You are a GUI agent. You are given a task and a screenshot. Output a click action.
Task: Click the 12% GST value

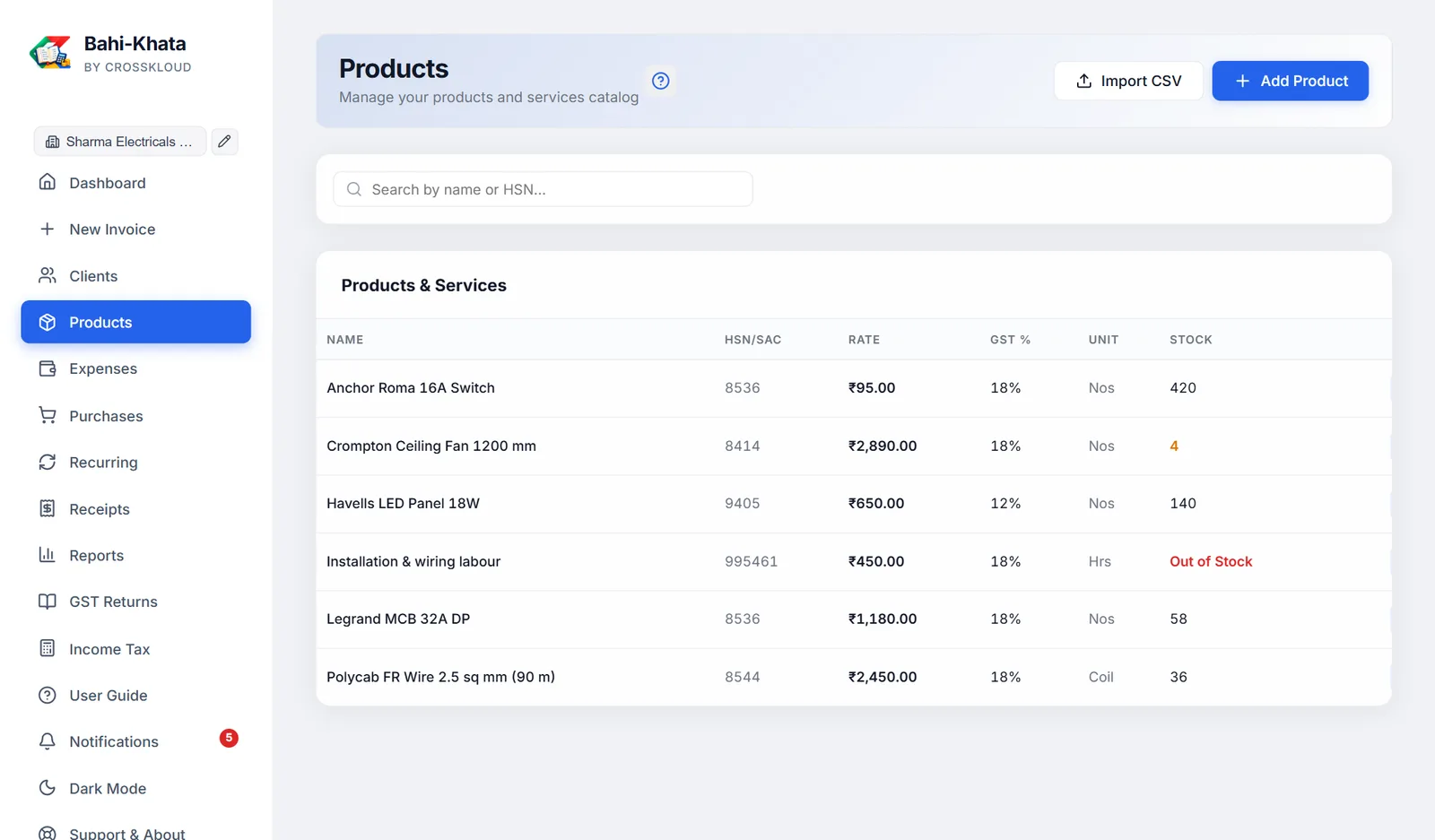(1005, 504)
